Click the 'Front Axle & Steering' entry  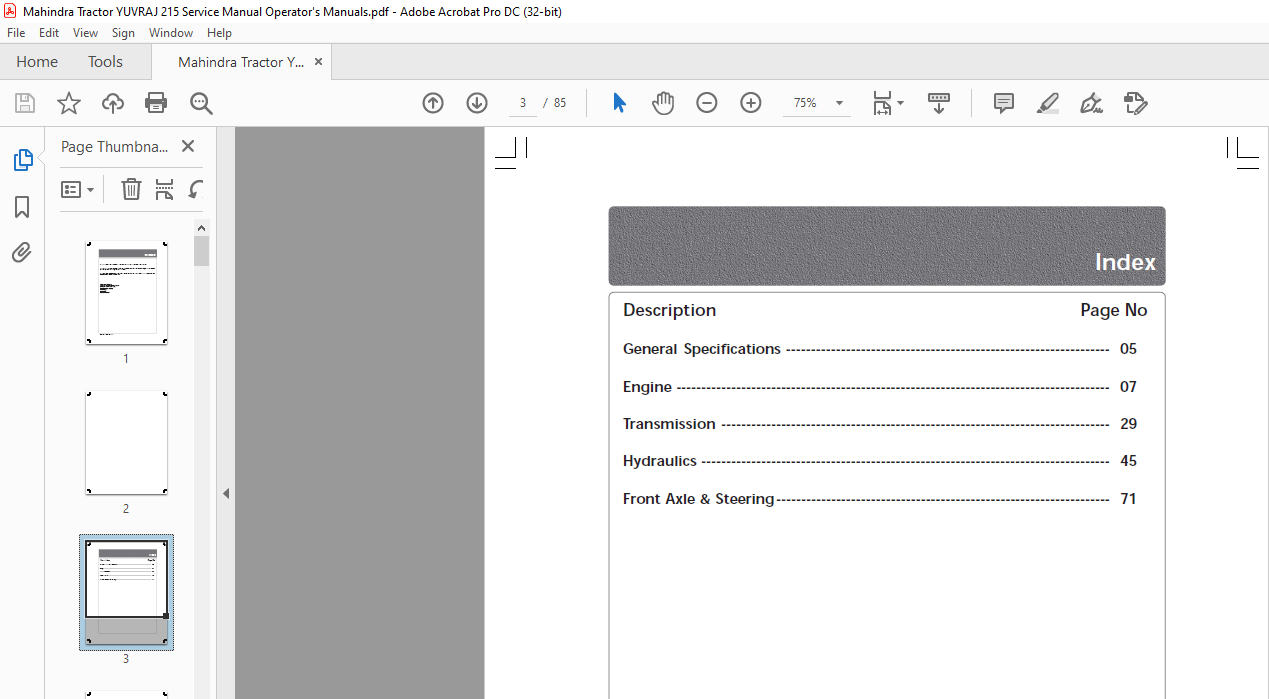coord(699,499)
